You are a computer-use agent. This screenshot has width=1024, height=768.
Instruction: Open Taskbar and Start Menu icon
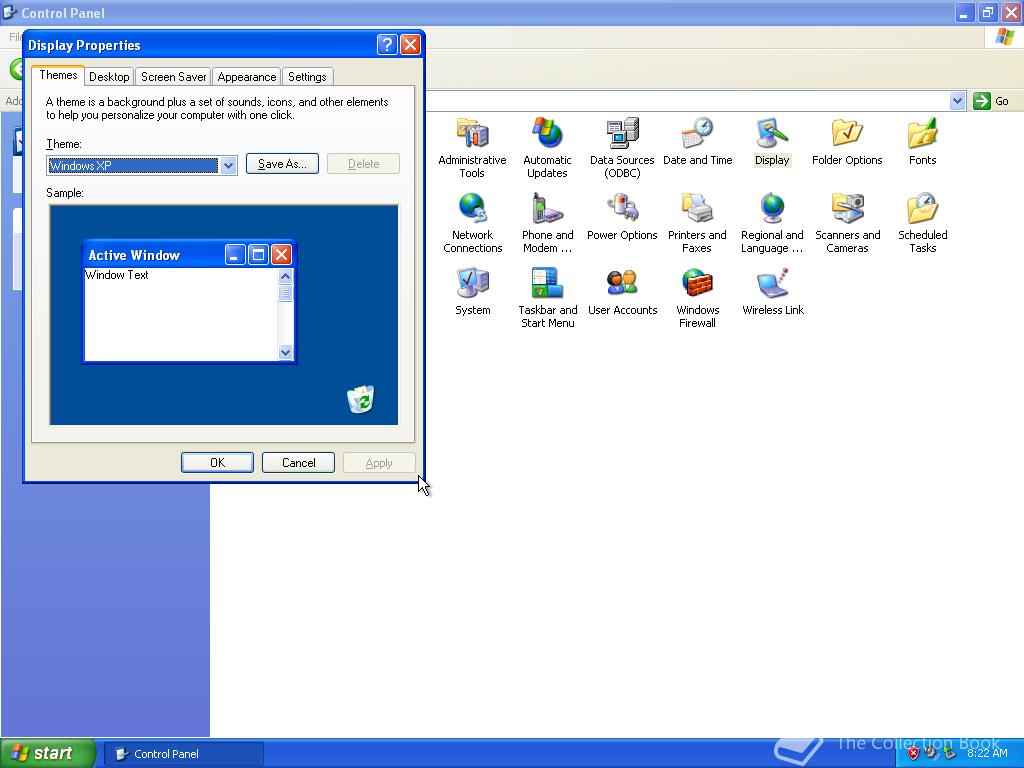point(547,283)
